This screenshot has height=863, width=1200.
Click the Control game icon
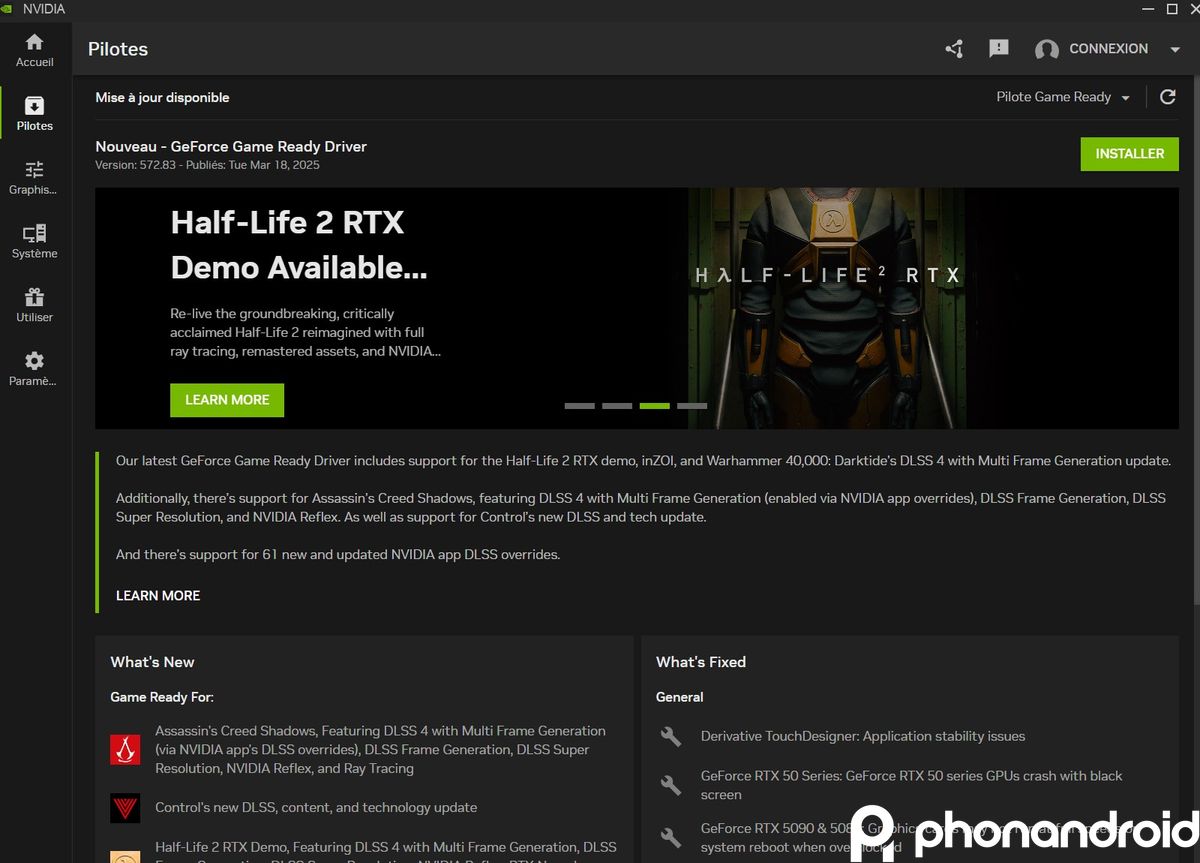pyautogui.click(x=125, y=808)
